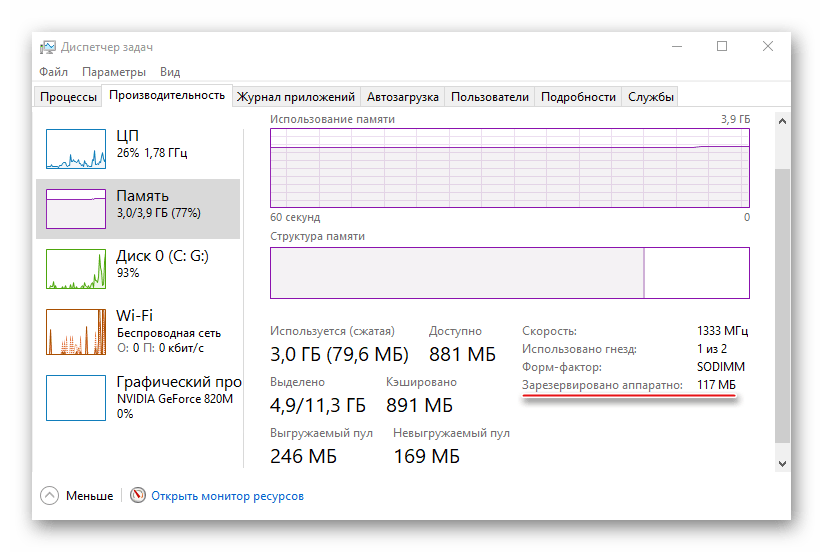The width and height of the screenshot is (823, 552).
Task: Open the NVIDIA GeForce 820M GPU graph
Action: point(76,396)
